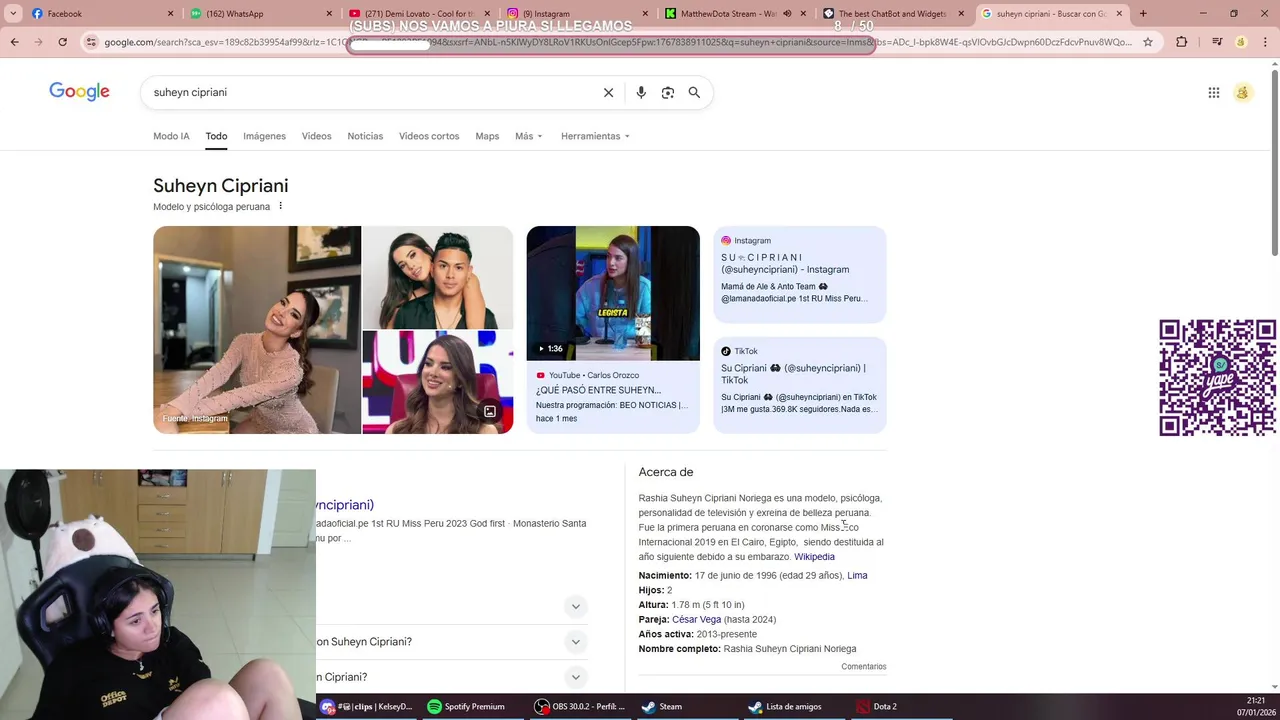Open the couple photo thumbnail
Image resolution: width=1280 pixels, height=720 pixels.
point(438,277)
